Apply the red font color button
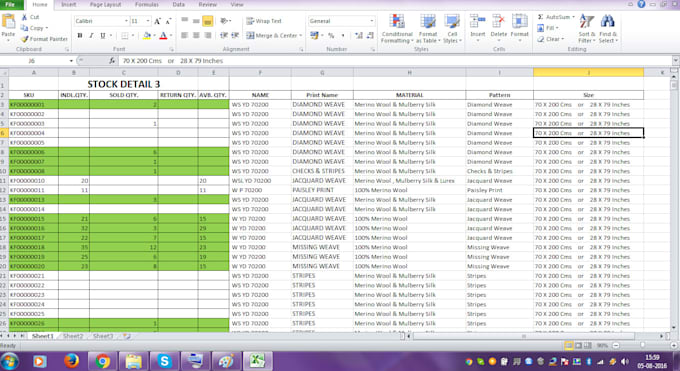The image size is (680, 371). pos(163,36)
